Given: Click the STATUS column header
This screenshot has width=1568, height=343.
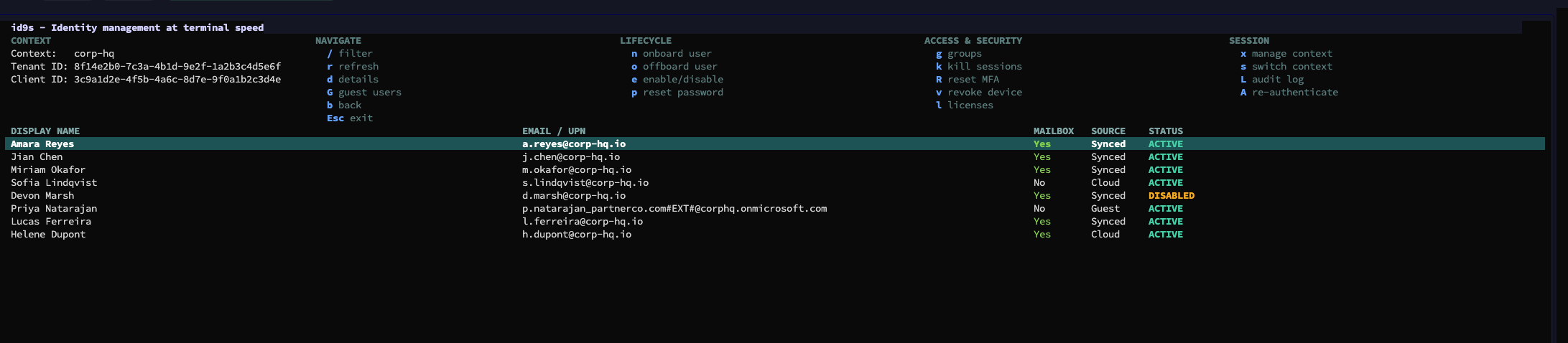Looking at the screenshot, I should (x=1166, y=131).
